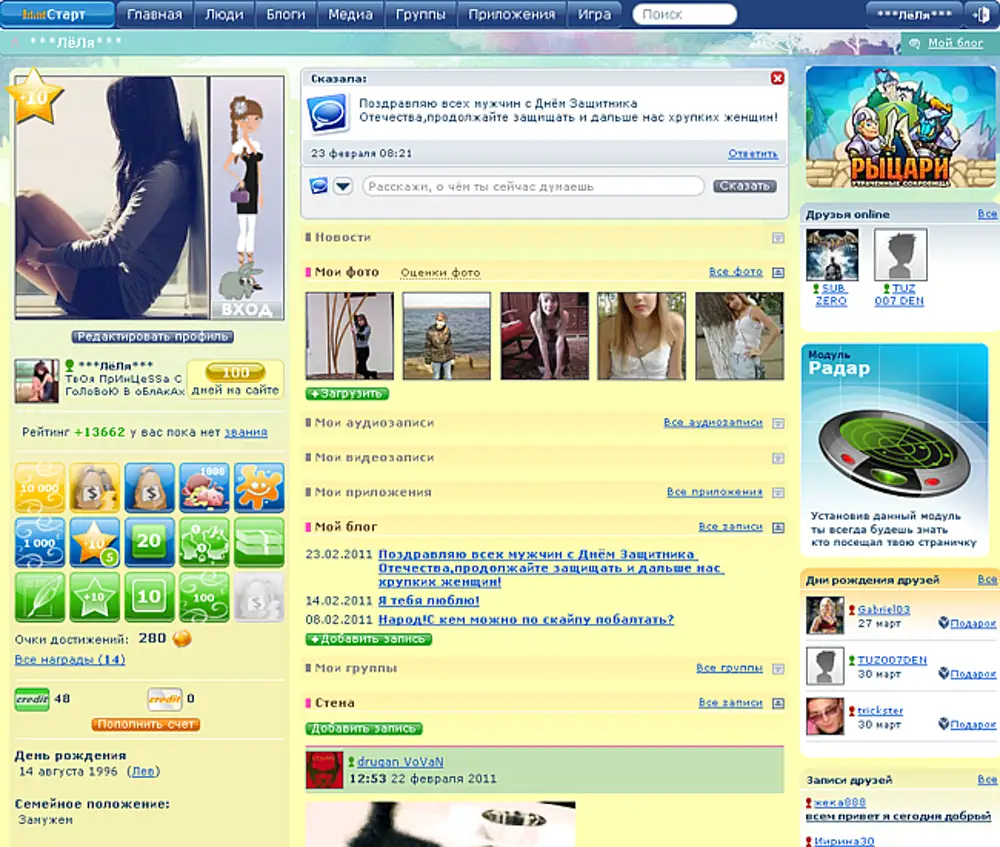This screenshot has width=1000, height=847.
Task: Select the green feather award badge
Action: (40, 597)
